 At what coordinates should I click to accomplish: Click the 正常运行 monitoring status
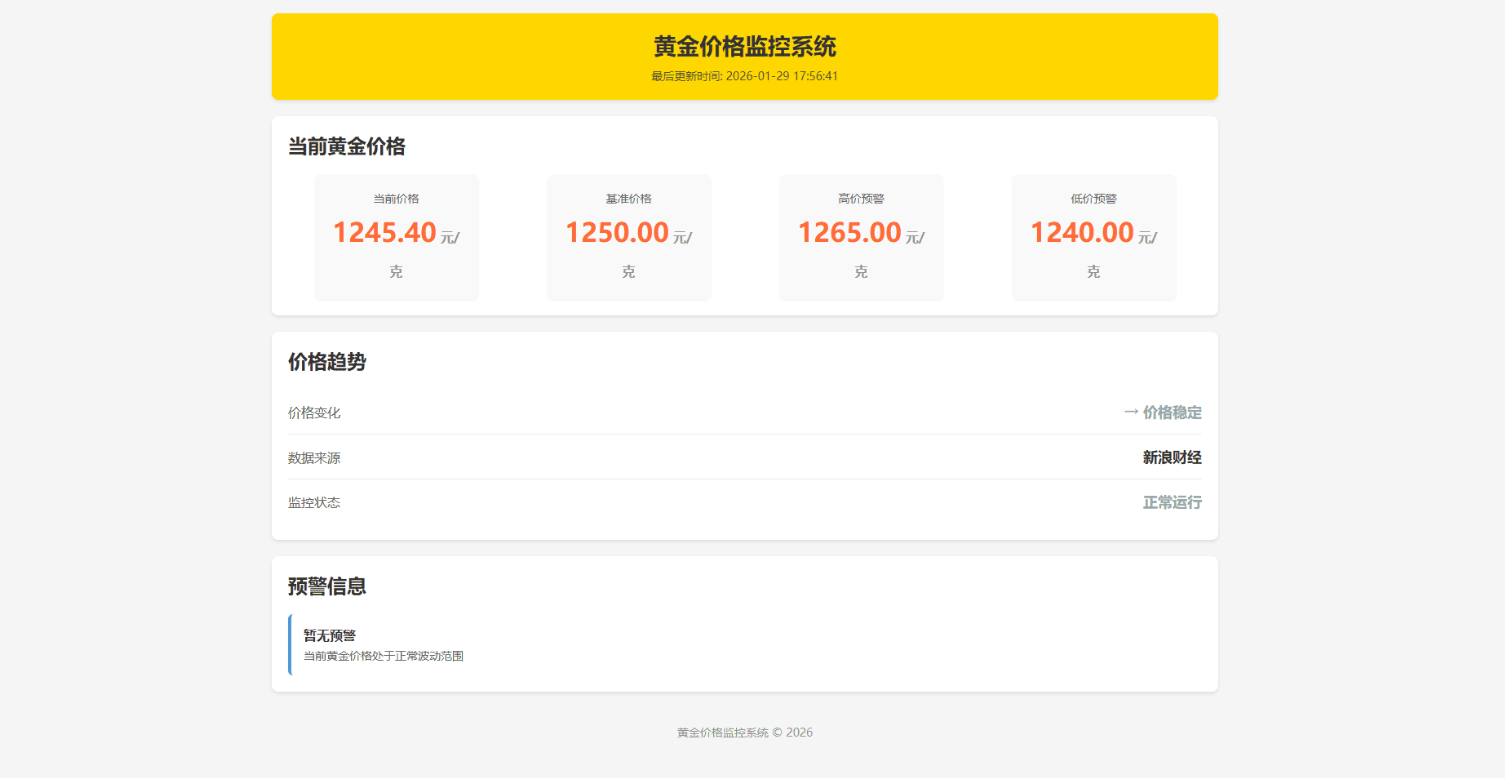coord(1172,502)
